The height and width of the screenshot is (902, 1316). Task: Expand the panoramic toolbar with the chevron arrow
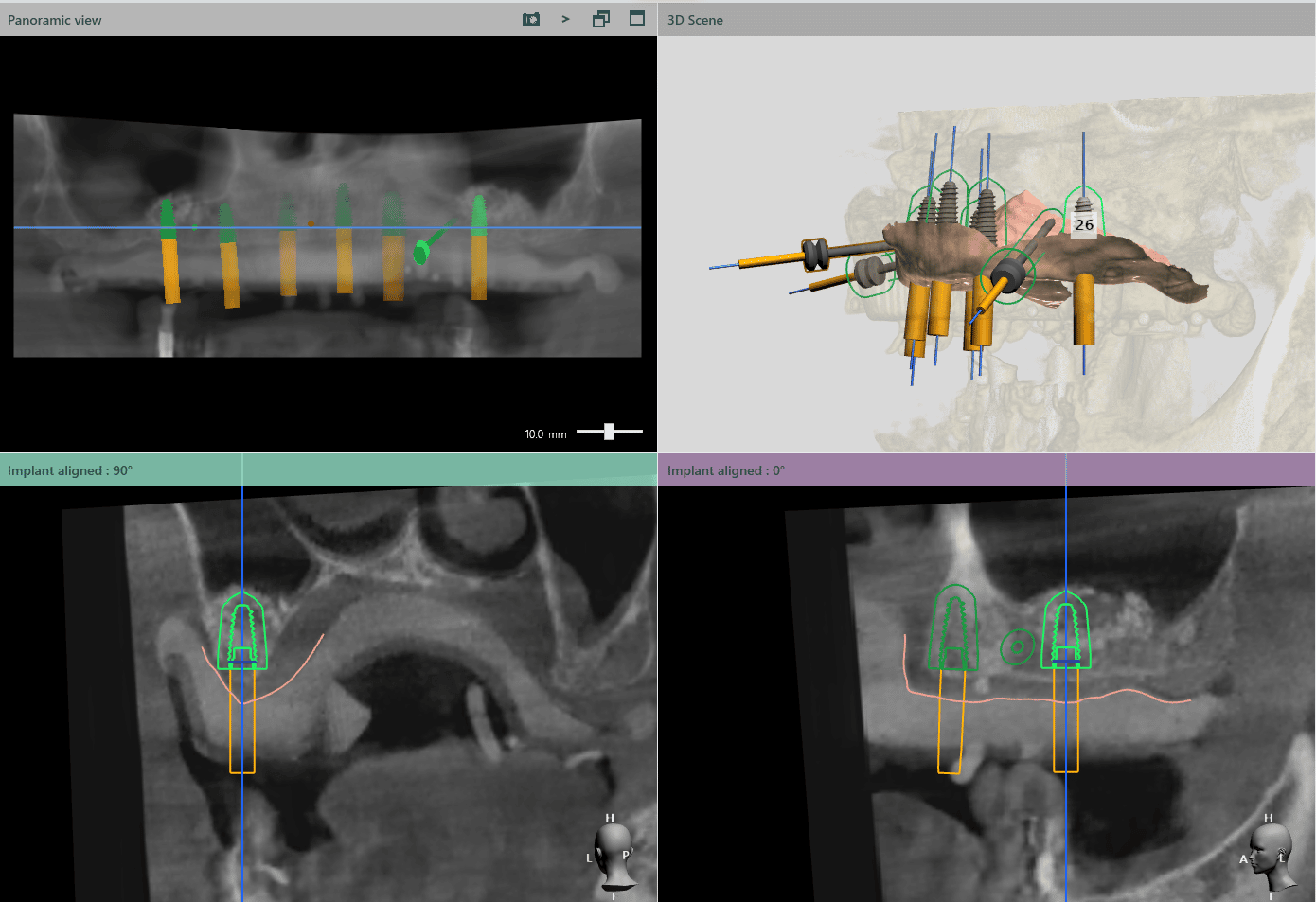point(565,19)
